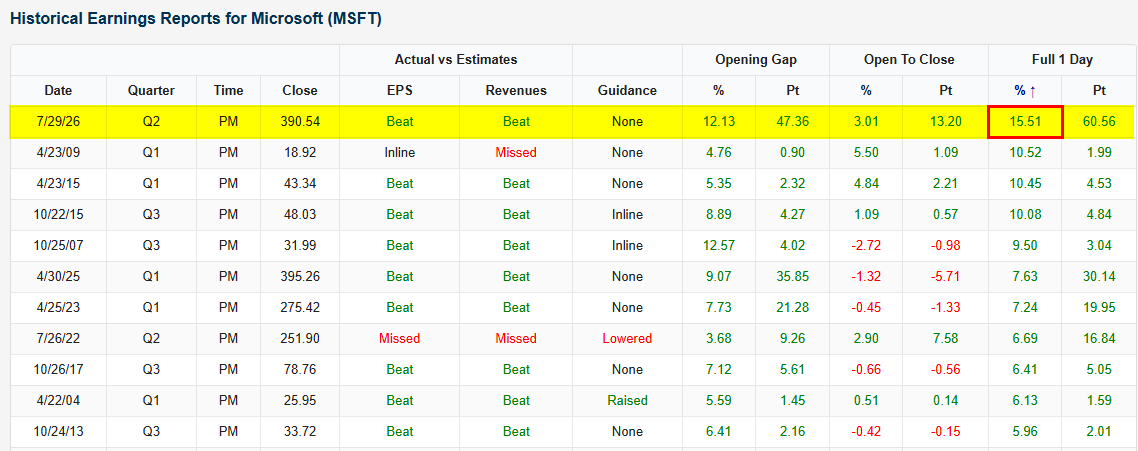
Task: Click the 12.57 opening gap percent cell
Action: coord(719,245)
